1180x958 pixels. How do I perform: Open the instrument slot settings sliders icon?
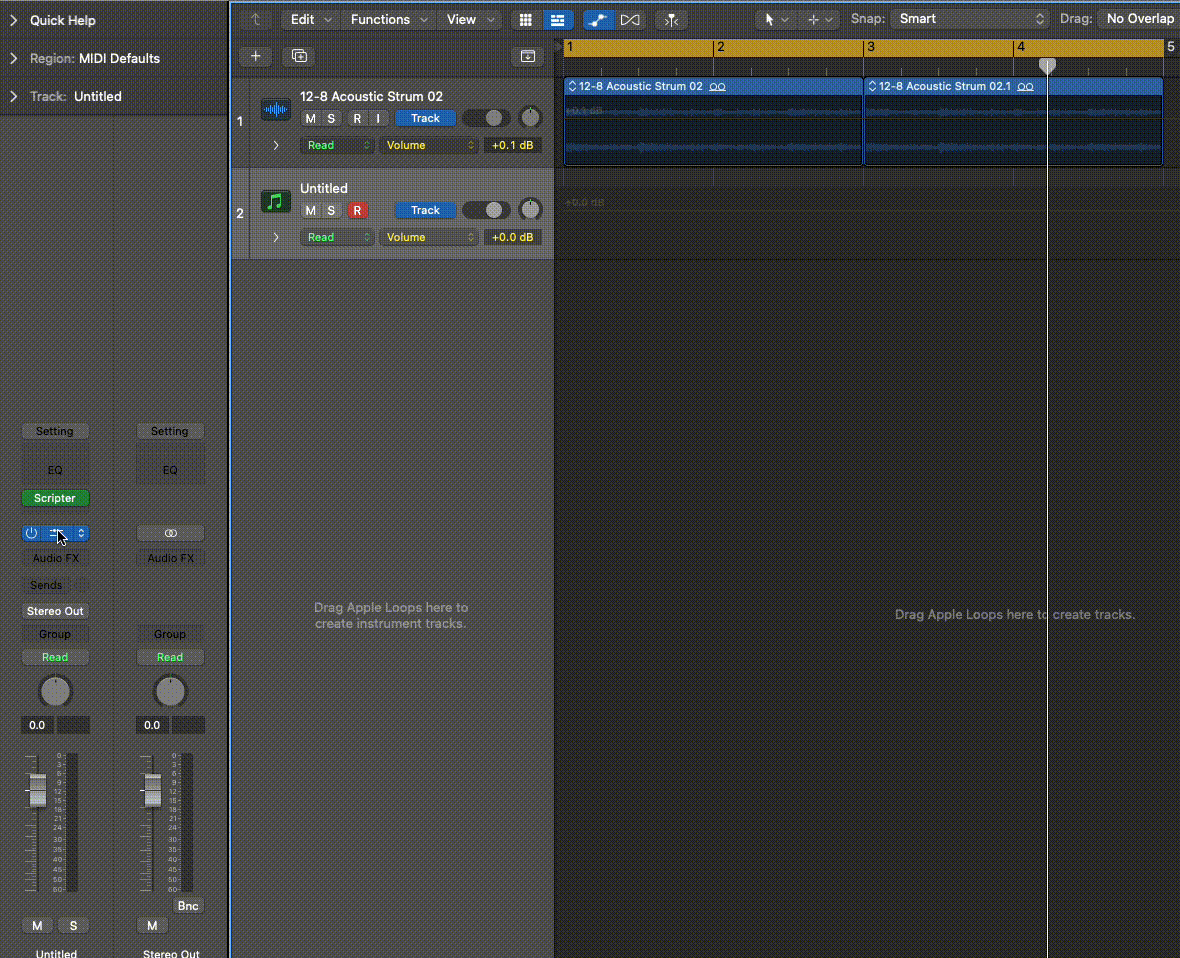[x=57, y=533]
